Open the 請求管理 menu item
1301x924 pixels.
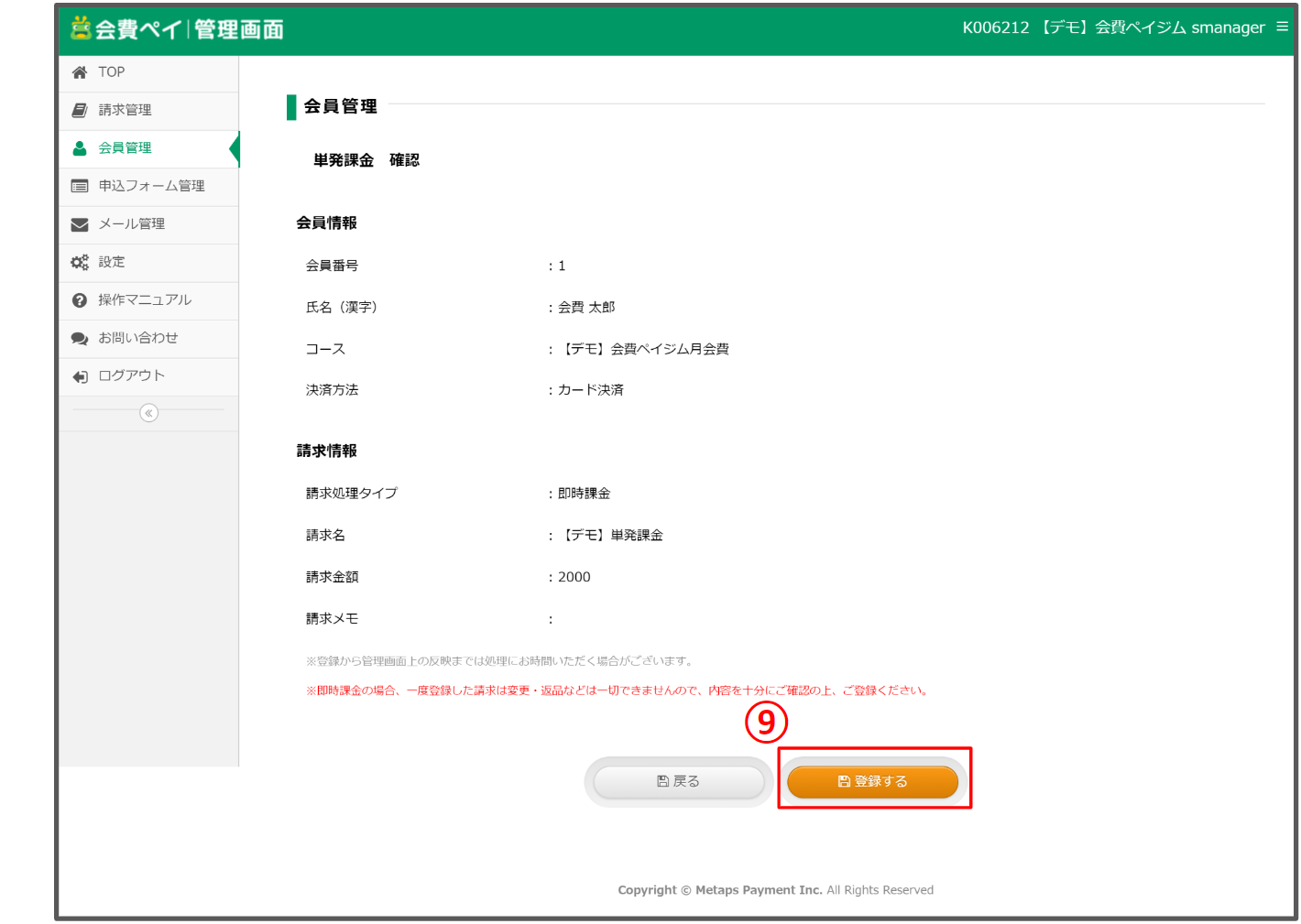click(126, 110)
